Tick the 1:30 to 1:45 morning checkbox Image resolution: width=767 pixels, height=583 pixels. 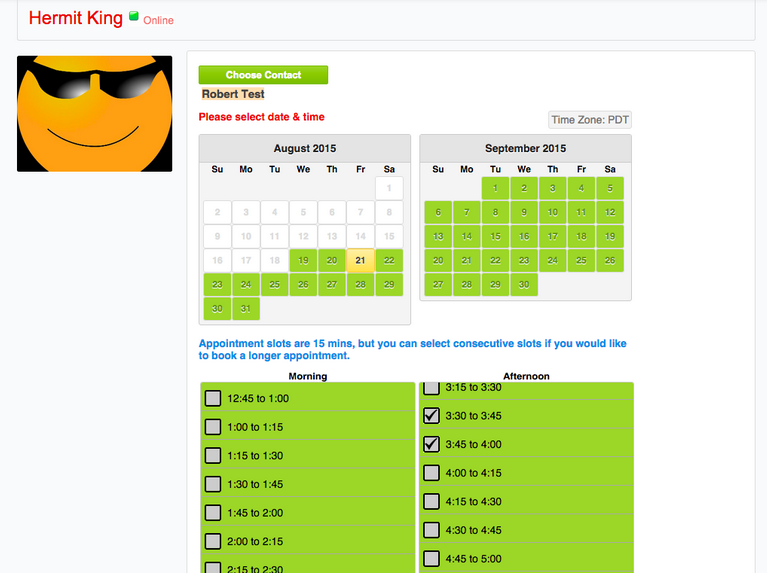213,484
